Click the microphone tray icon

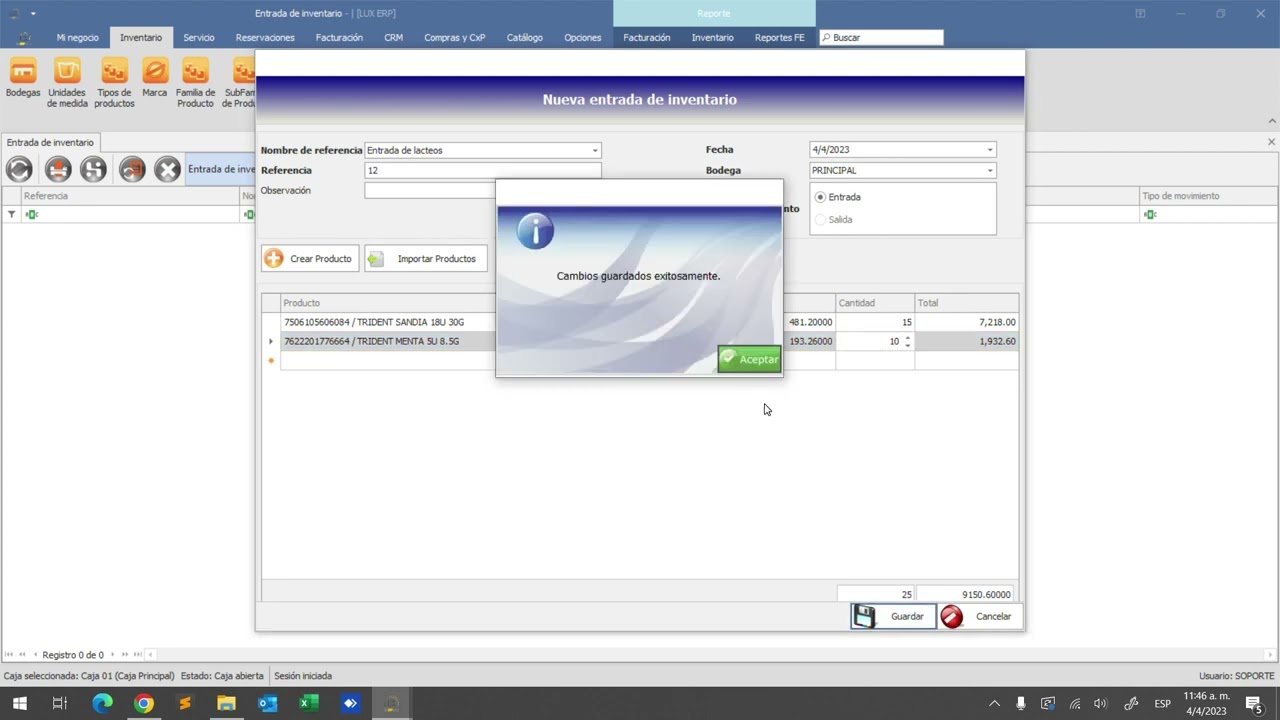pos(1021,704)
